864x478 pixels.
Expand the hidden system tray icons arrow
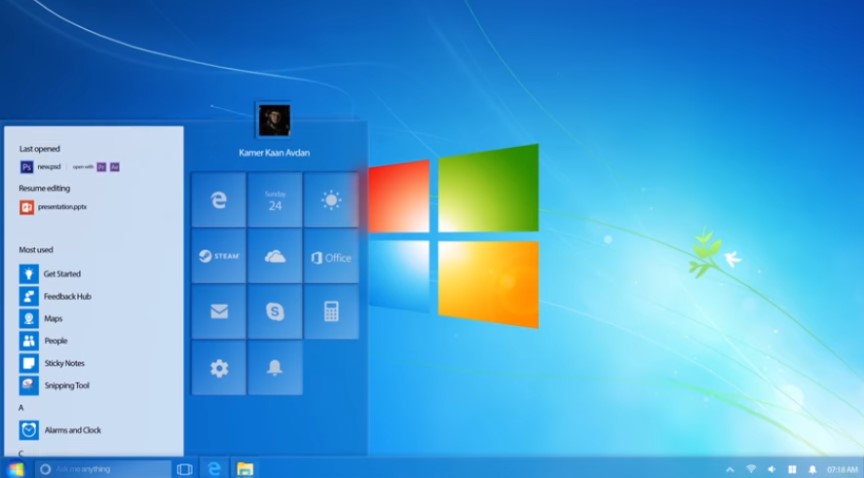(x=728, y=469)
